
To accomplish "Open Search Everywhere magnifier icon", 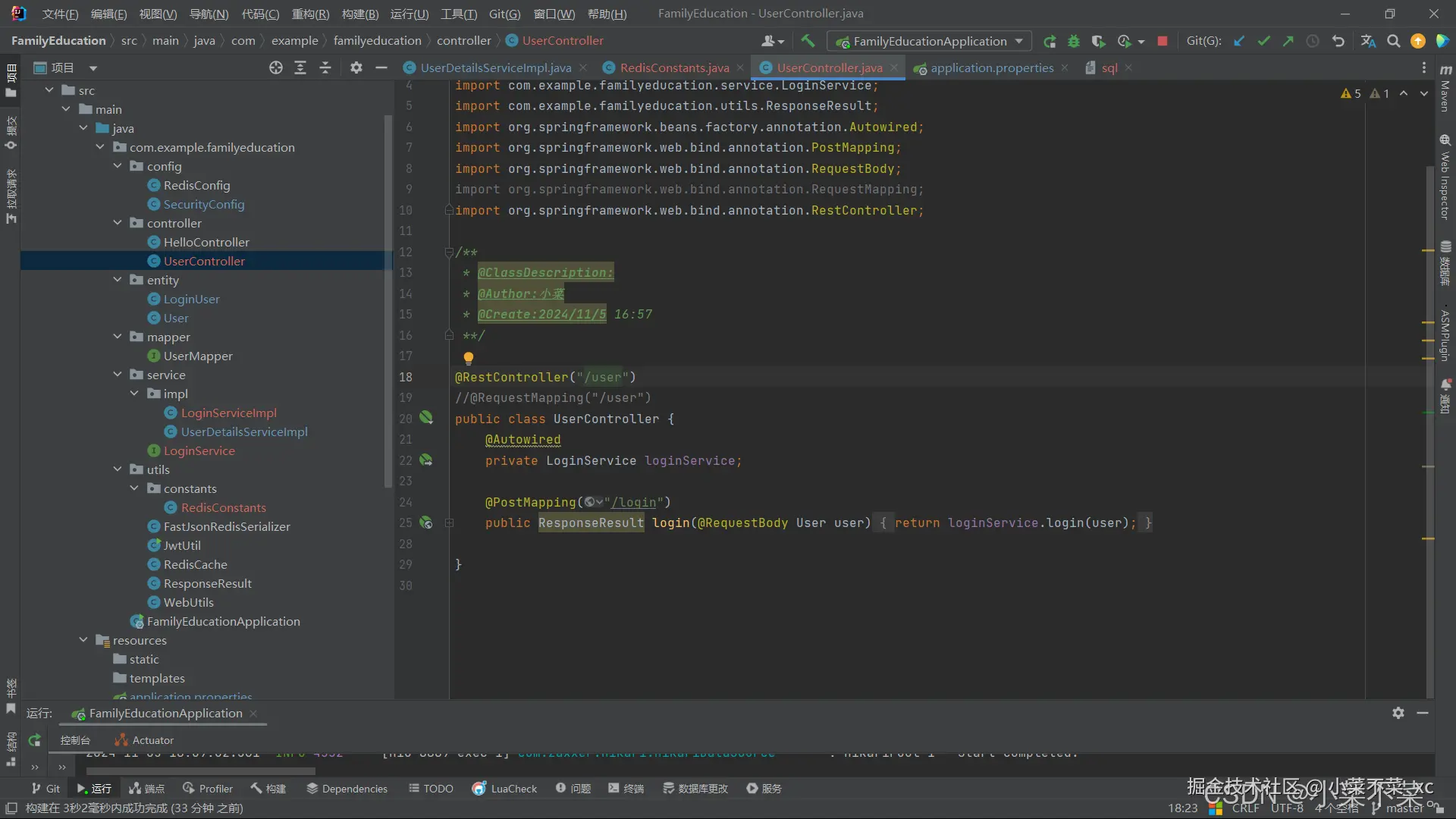I will [x=1393, y=41].
